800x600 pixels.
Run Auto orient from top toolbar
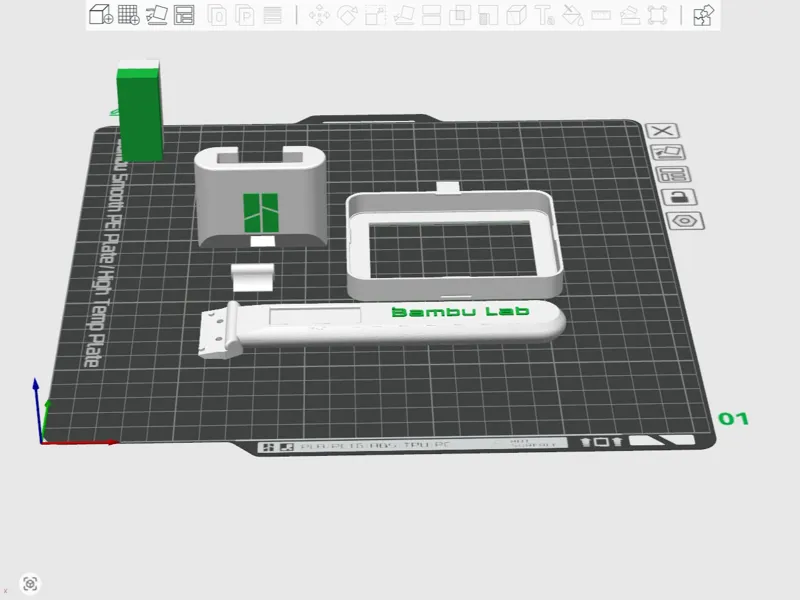[157, 15]
